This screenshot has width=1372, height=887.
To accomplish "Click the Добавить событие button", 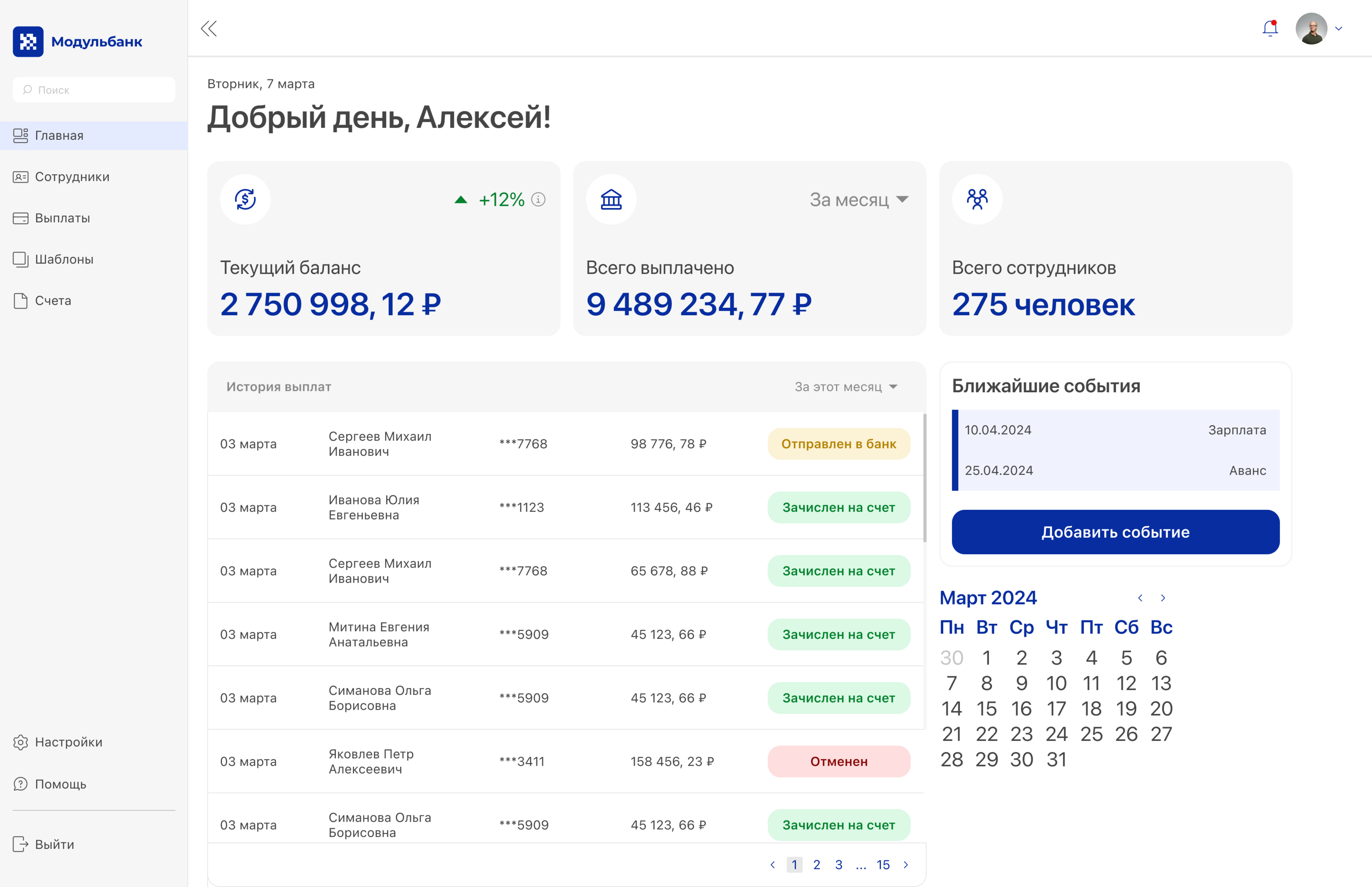I will tap(1115, 532).
